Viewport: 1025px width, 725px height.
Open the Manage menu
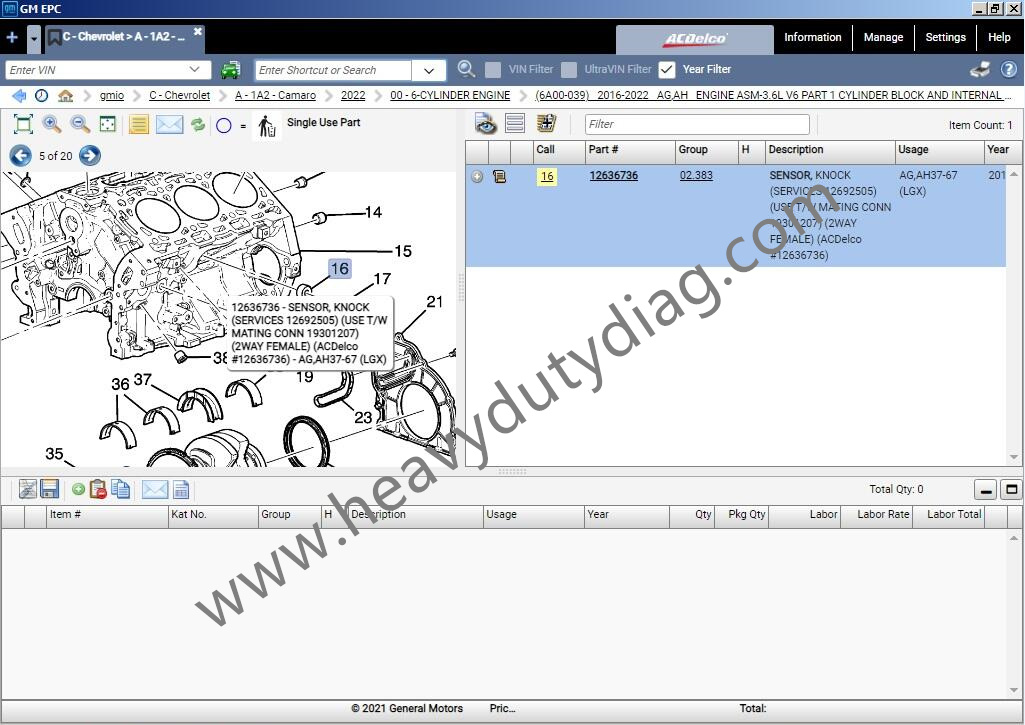coord(883,37)
